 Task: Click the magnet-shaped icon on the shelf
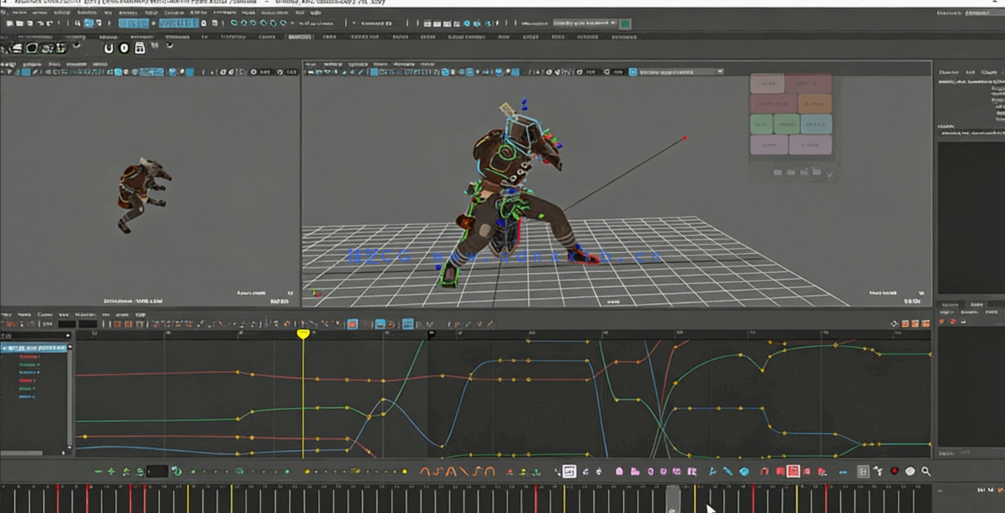(x=108, y=47)
